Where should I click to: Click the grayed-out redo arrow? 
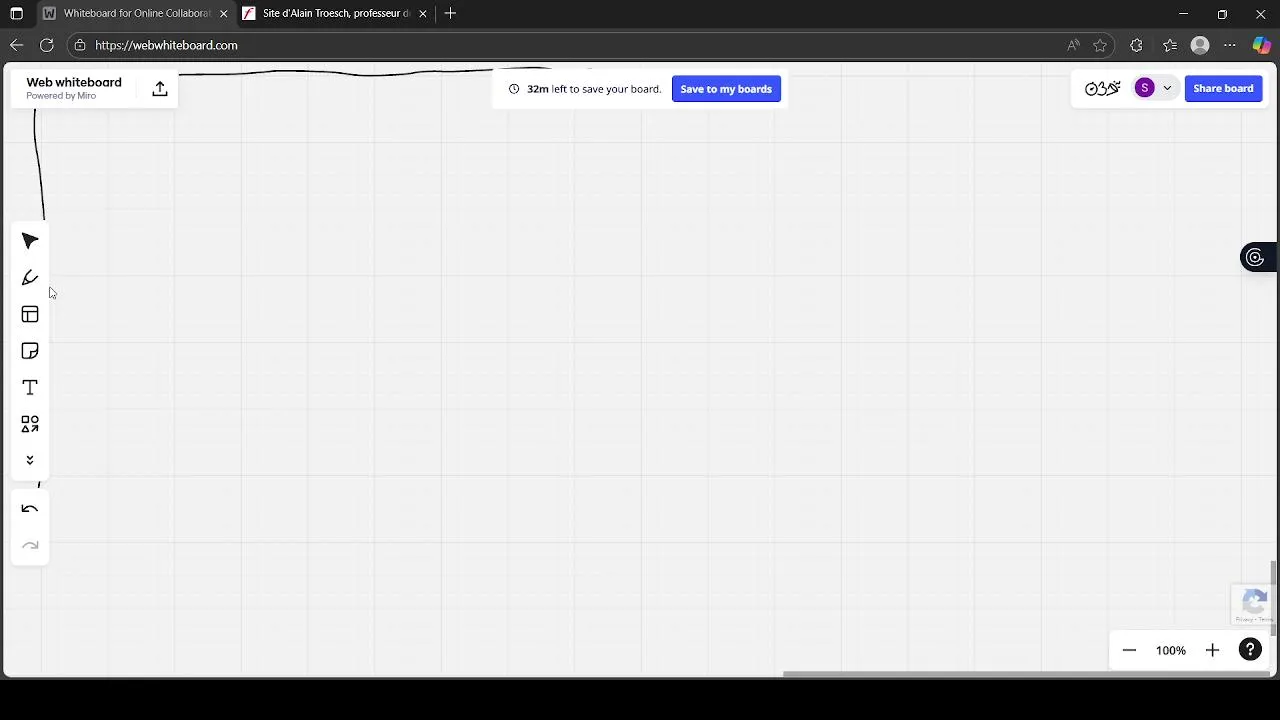pyautogui.click(x=30, y=546)
